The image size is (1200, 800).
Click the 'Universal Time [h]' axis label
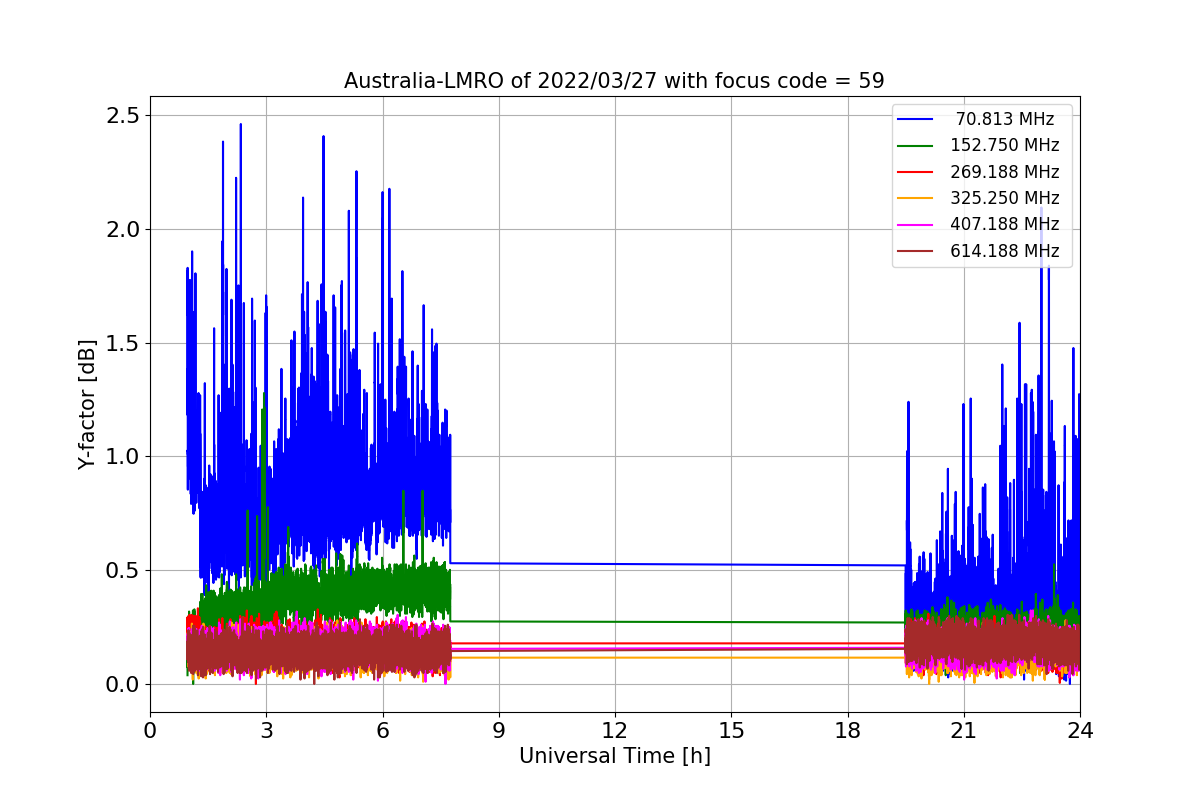(x=615, y=756)
